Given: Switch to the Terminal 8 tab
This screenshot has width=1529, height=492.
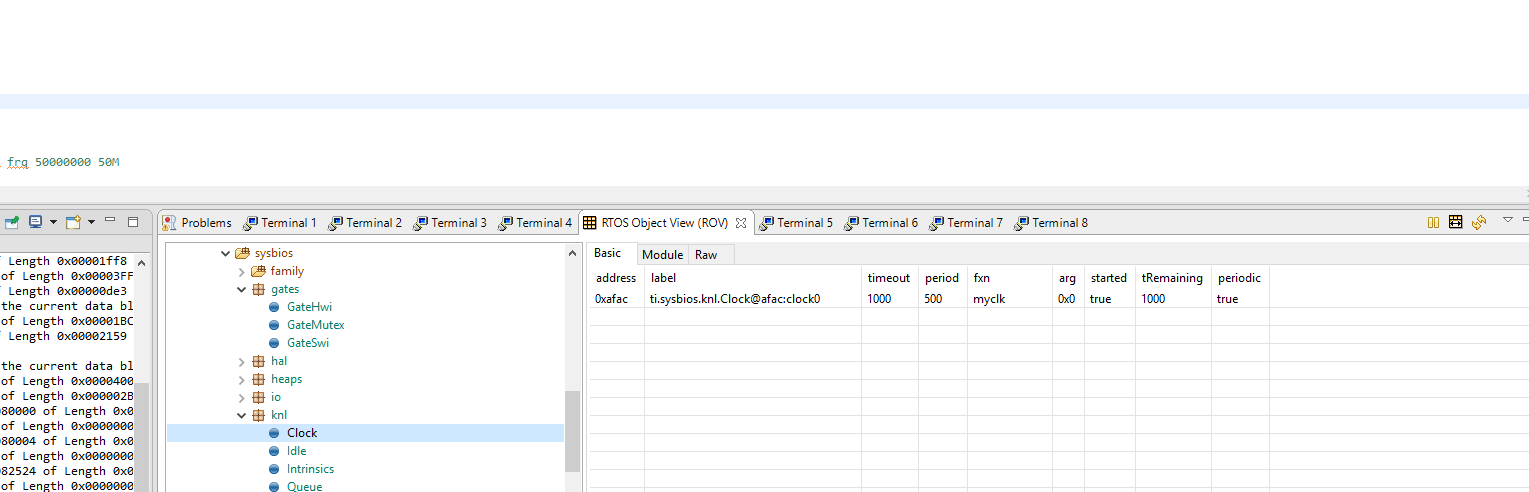Looking at the screenshot, I should (x=1050, y=223).
